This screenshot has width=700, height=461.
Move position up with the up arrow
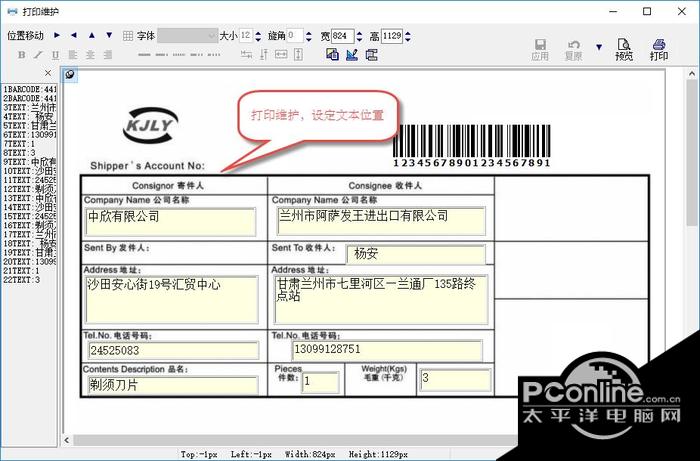92,35
